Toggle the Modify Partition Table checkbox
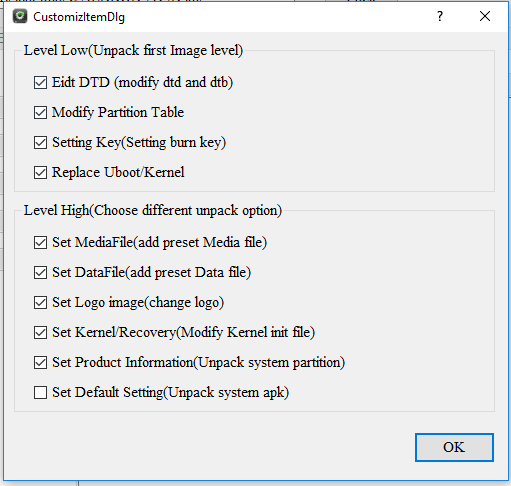This screenshot has height=486, width=511. point(40,112)
